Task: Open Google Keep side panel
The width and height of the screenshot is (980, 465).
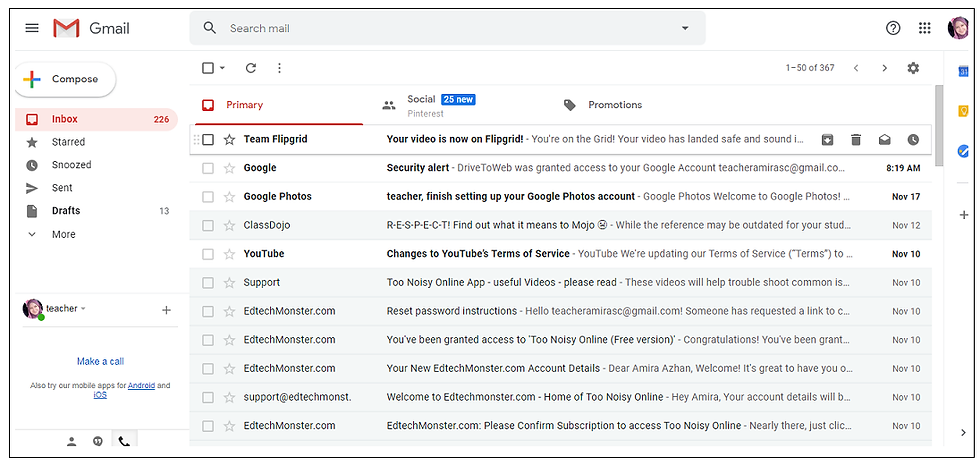Action: point(963,111)
